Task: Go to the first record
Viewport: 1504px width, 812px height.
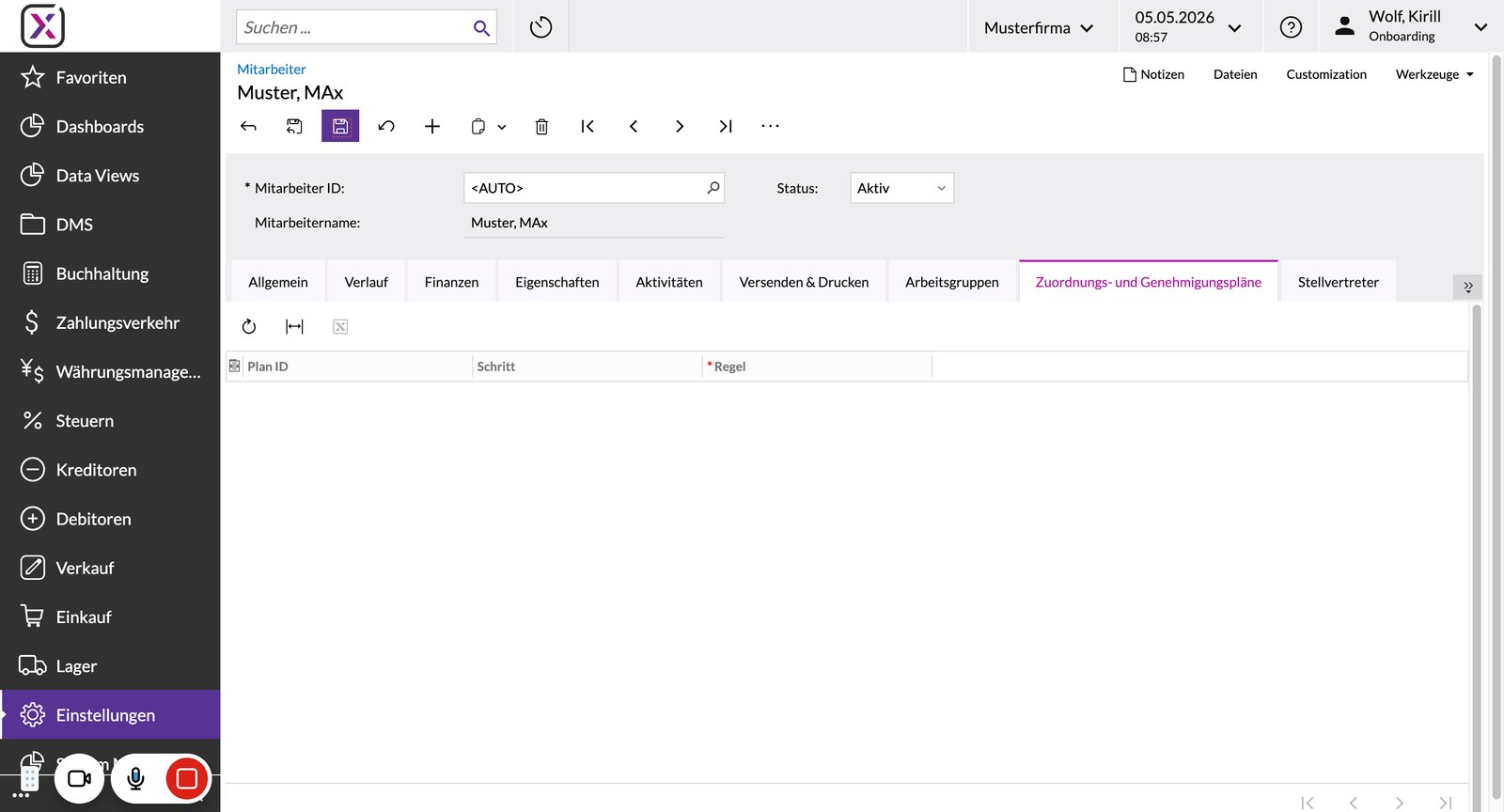Action: (587, 126)
